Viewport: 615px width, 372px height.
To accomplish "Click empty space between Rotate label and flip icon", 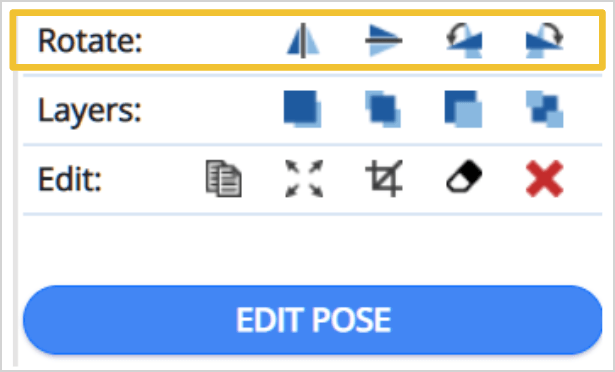I will point(214,40).
